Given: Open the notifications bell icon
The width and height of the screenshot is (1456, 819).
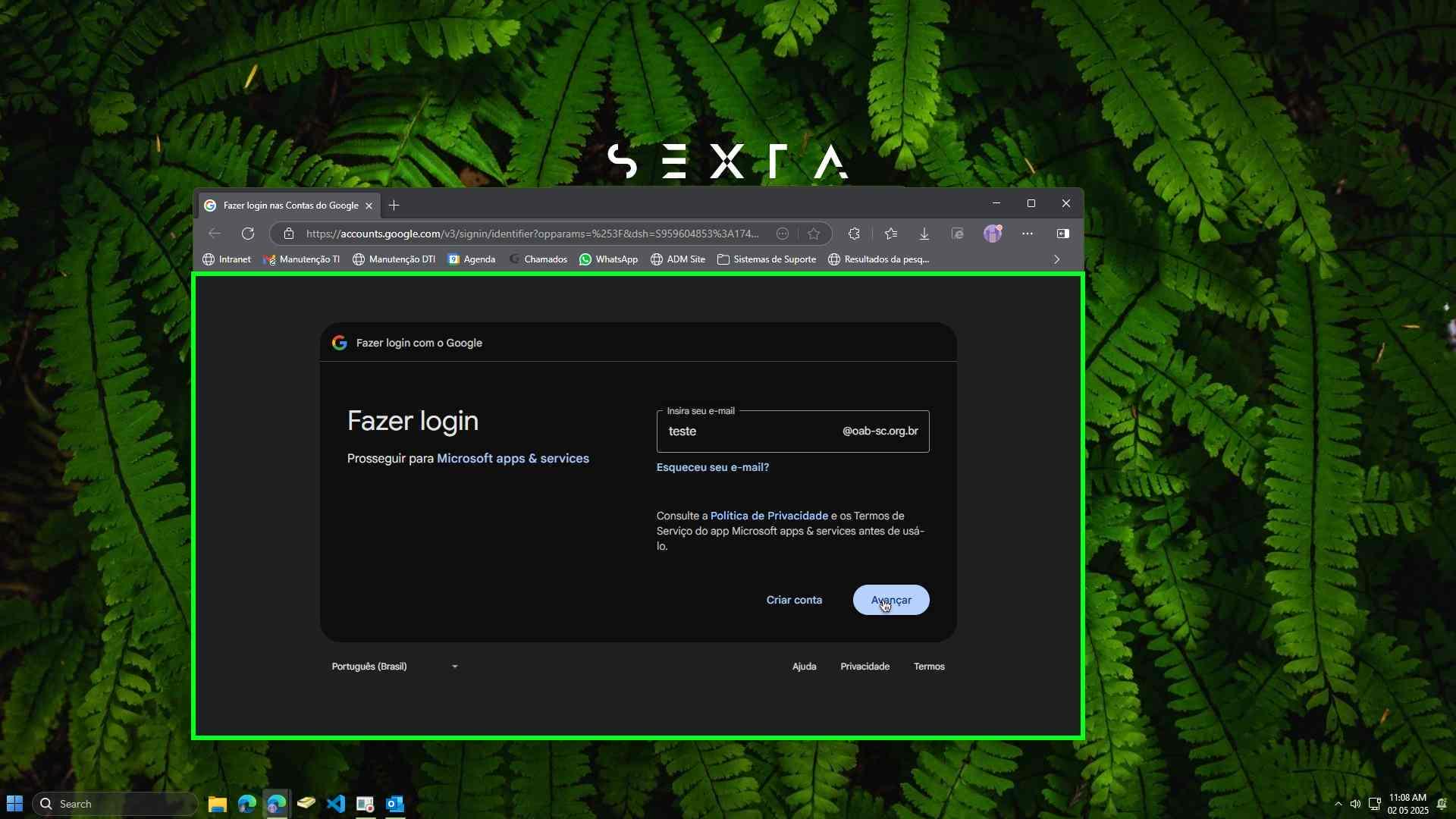Looking at the screenshot, I should (1442, 804).
